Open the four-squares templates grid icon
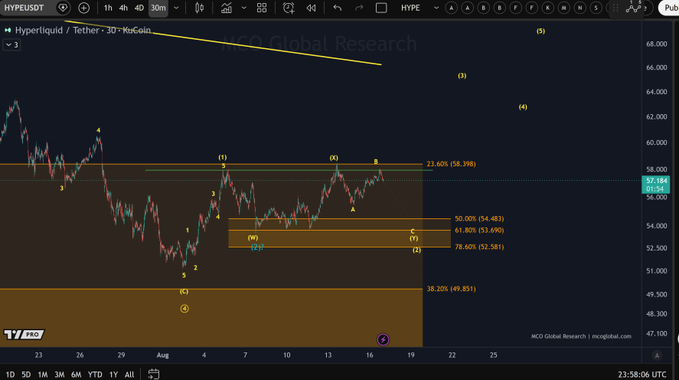Viewport: 679px width, 380px height. 262,8
